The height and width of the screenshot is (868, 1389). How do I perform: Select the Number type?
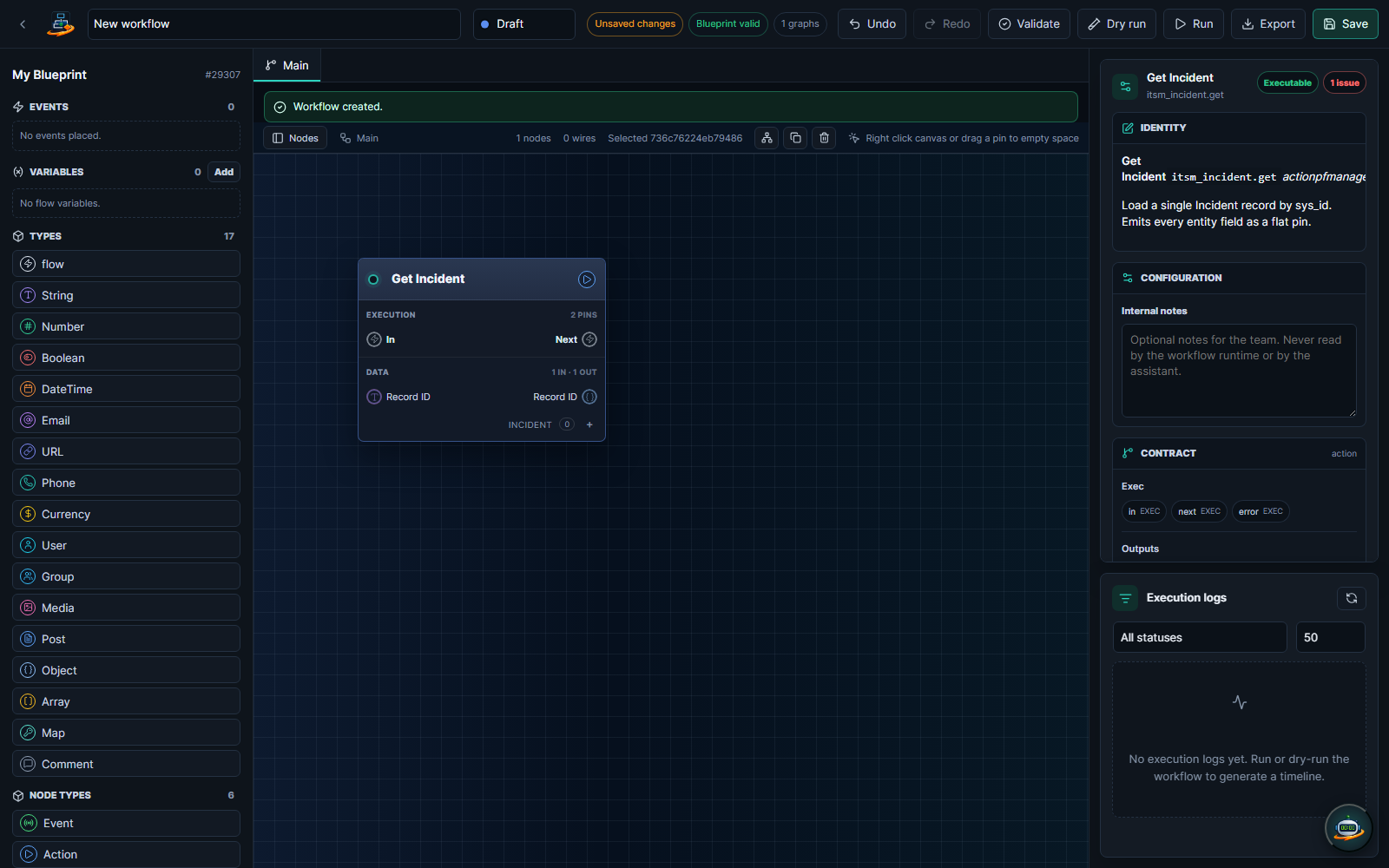click(x=127, y=326)
